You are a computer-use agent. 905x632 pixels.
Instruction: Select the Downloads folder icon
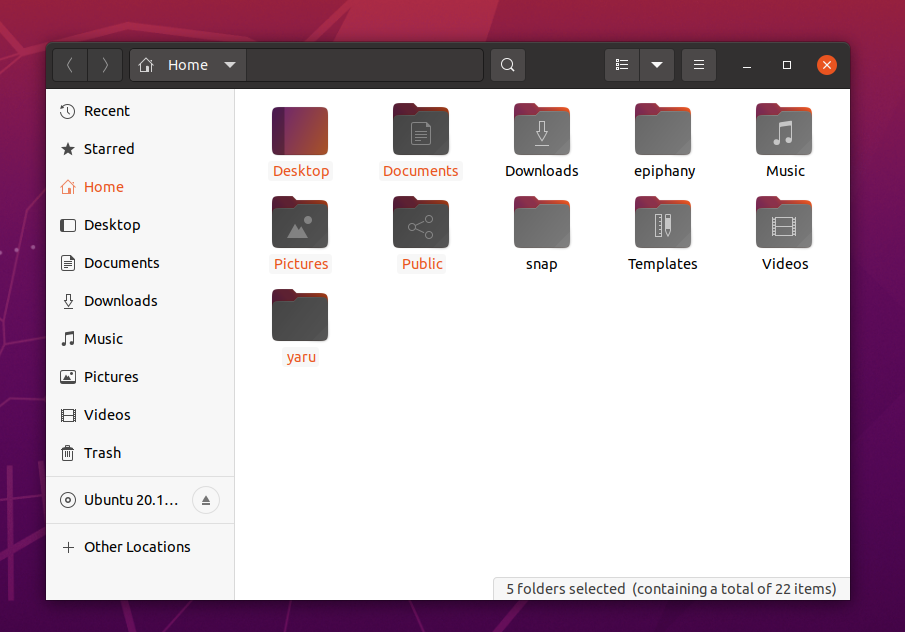(x=542, y=129)
